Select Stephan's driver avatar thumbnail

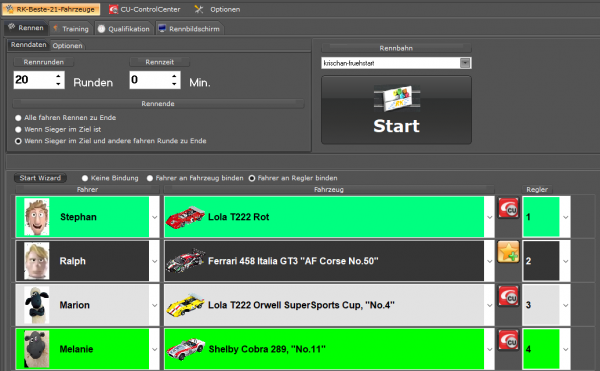(37, 217)
